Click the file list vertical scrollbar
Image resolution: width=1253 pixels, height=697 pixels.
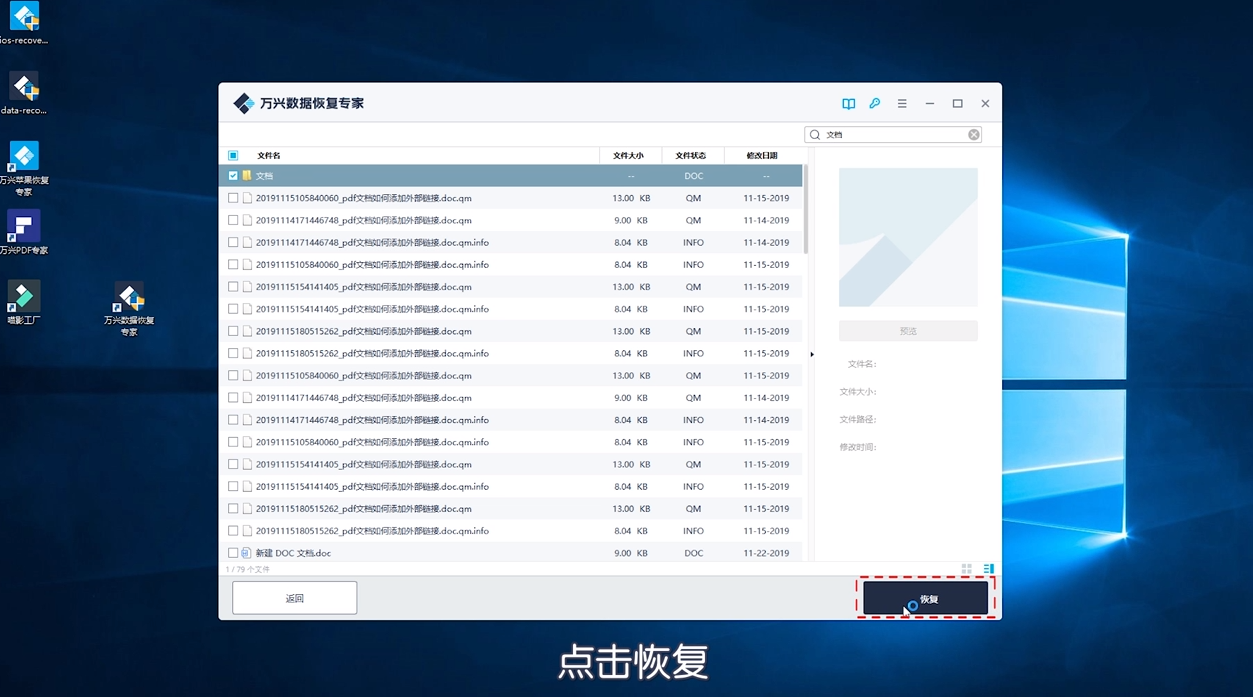coord(806,210)
